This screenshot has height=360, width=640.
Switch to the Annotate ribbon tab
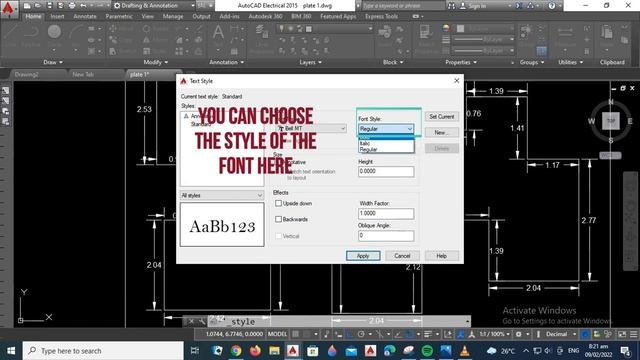(85, 16)
